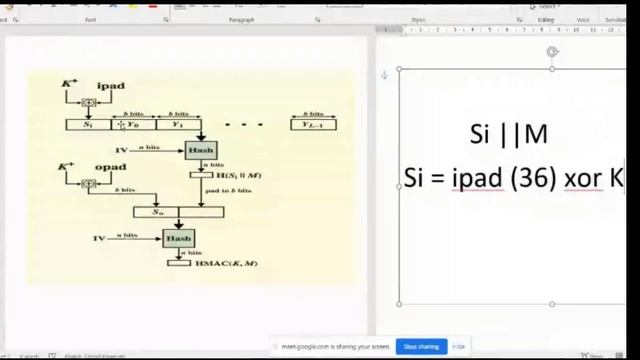Screen dimensions: 640x360
Task: Expand the Select dropdown in Editing group
Action: [545, 7]
